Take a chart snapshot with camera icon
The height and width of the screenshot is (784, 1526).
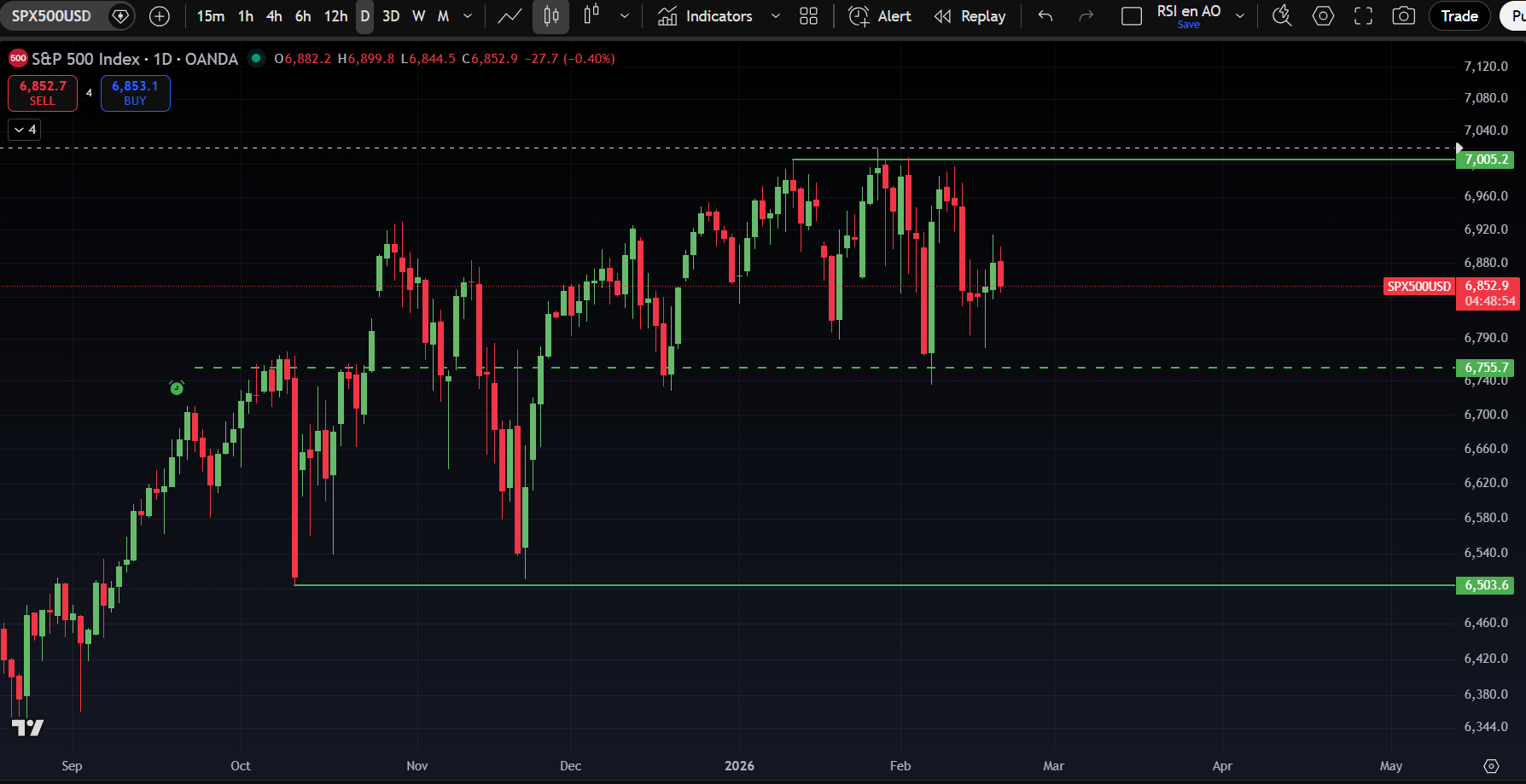[x=1403, y=16]
